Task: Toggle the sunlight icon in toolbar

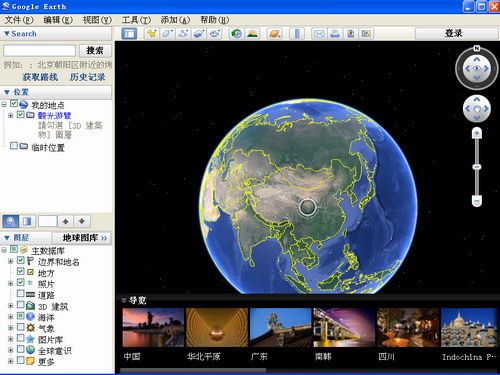Action: point(252,34)
